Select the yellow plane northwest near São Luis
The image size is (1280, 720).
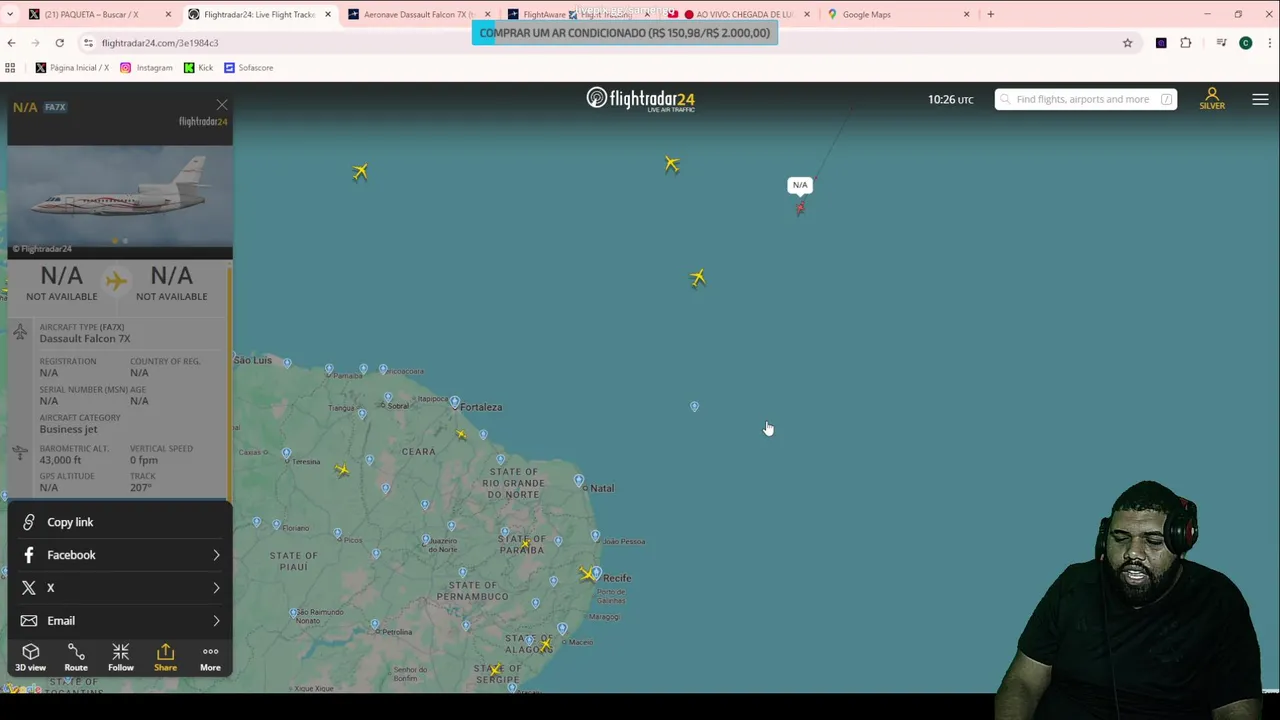[x=360, y=172]
